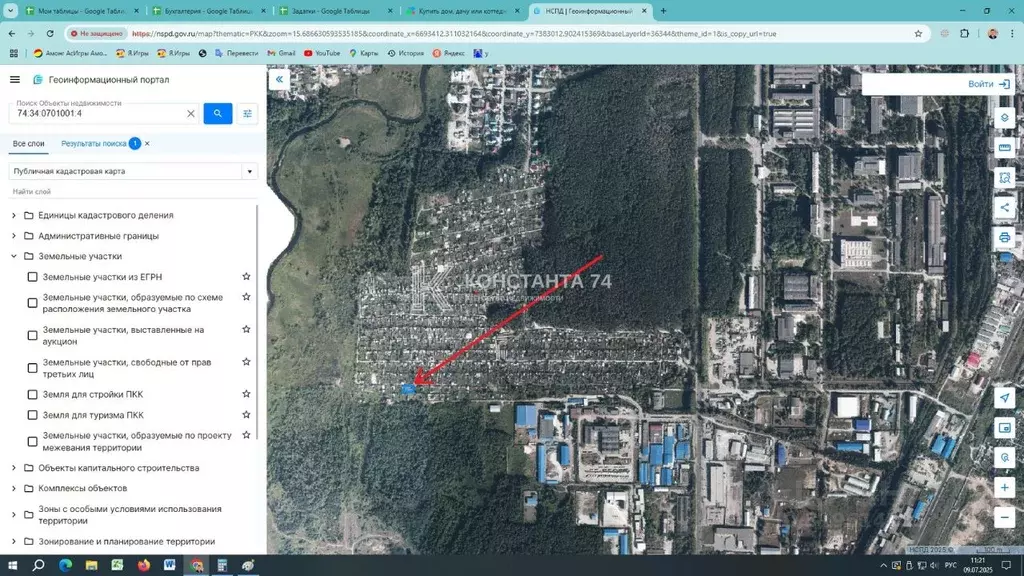1024x576 pixels.
Task: Share the current map view
Action: click(x=1004, y=208)
